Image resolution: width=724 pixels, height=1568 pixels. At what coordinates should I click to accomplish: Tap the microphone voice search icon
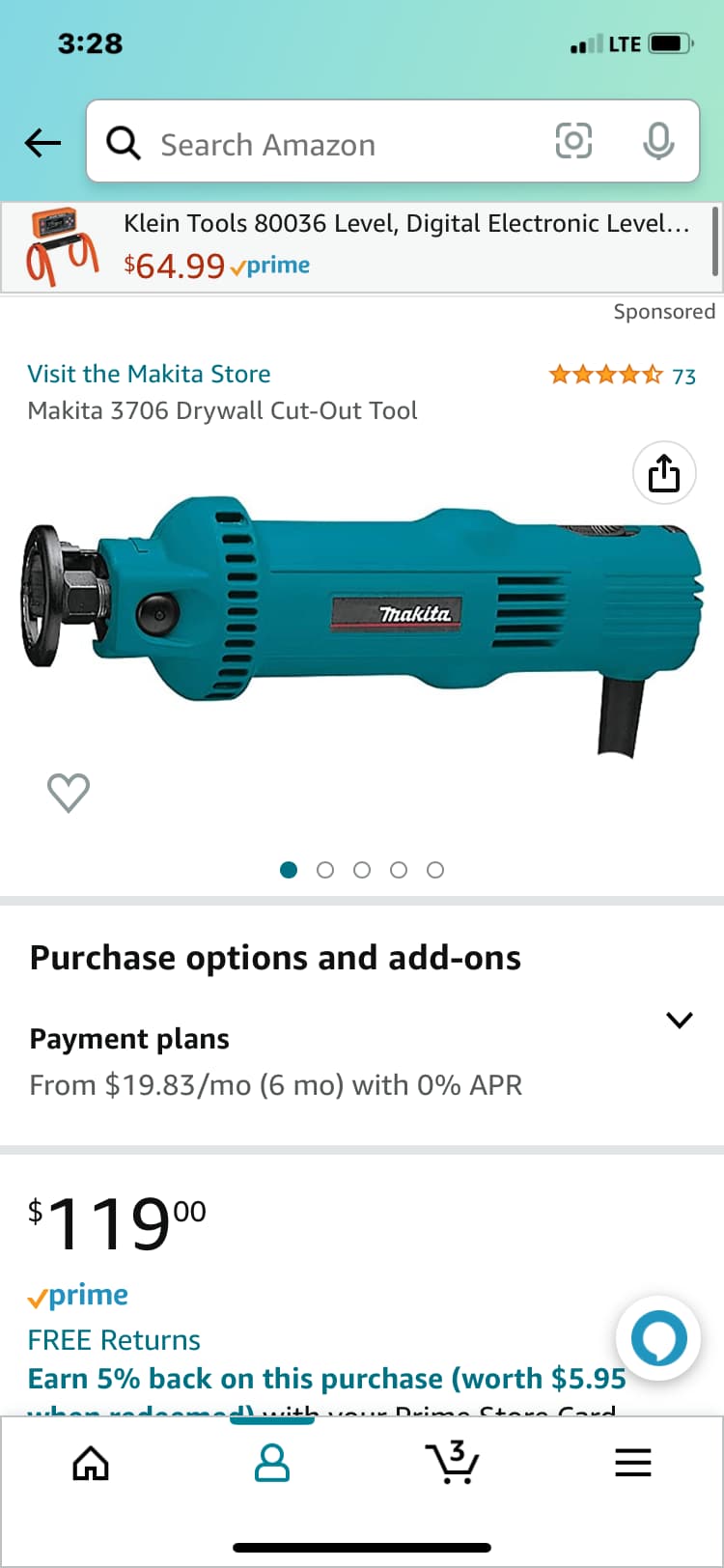coord(658,142)
